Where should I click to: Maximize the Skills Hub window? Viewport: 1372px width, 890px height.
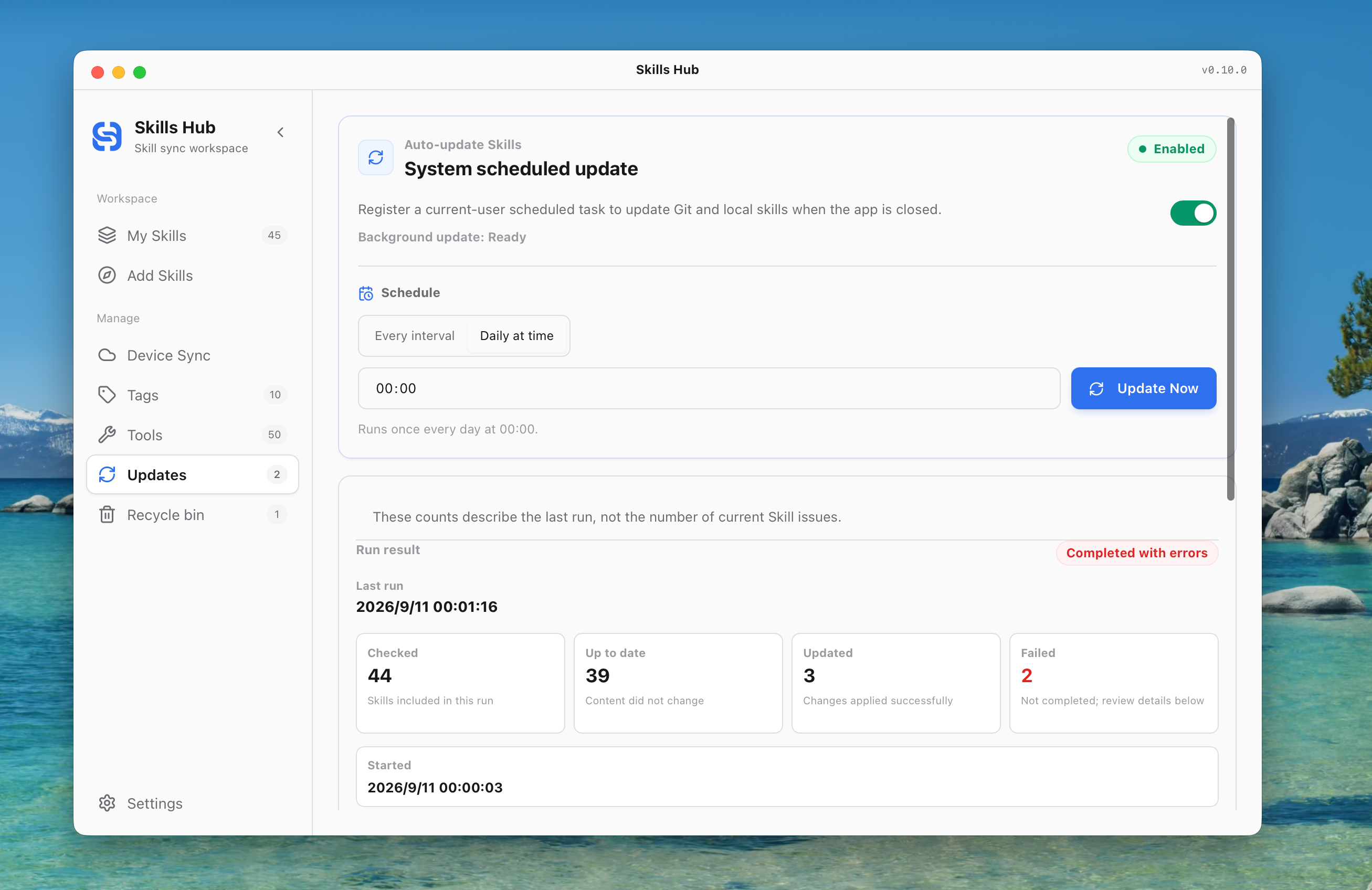(x=140, y=72)
